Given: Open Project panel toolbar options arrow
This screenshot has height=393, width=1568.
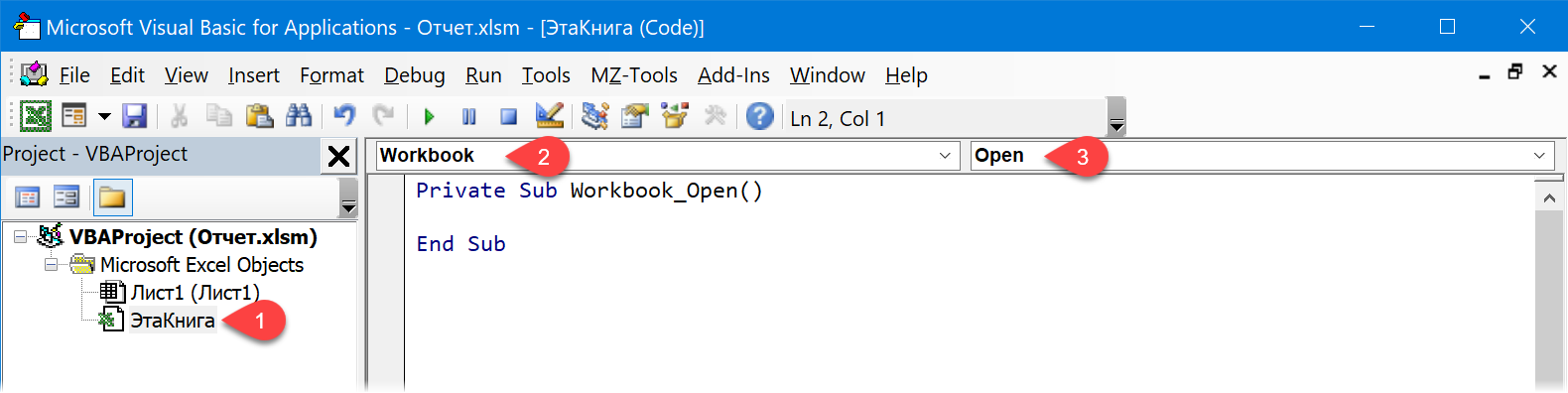Looking at the screenshot, I should pyautogui.click(x=348, y=197).
